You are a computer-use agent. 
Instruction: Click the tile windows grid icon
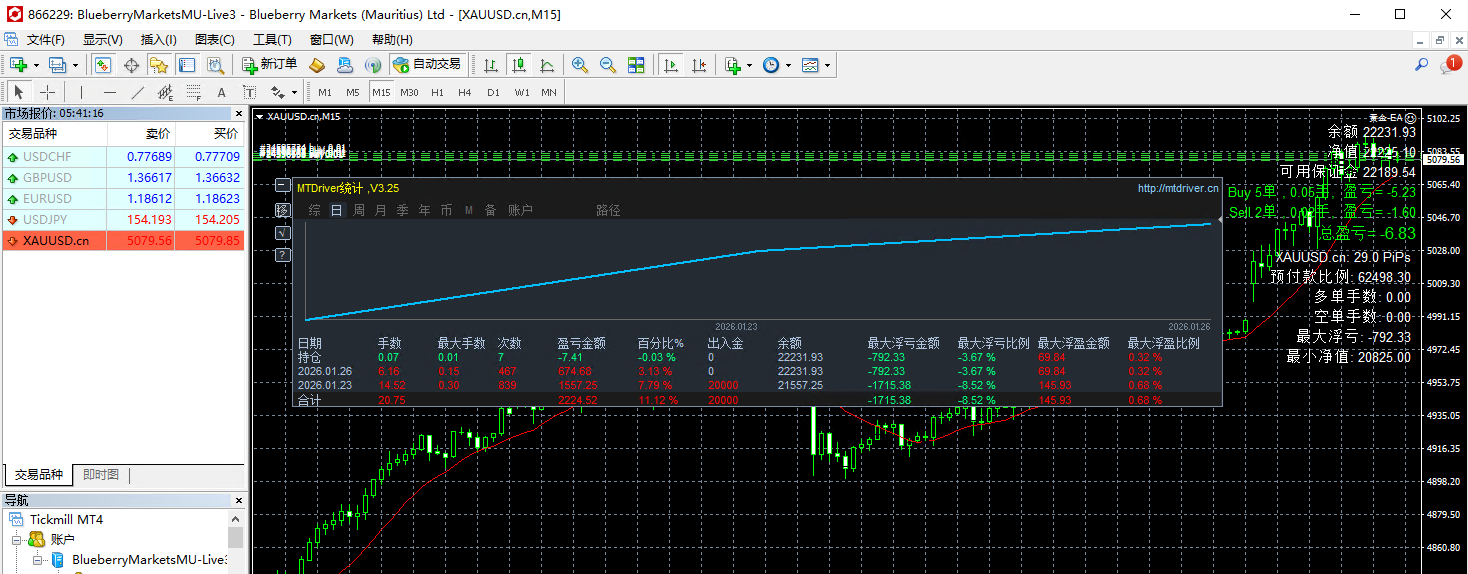636,65
